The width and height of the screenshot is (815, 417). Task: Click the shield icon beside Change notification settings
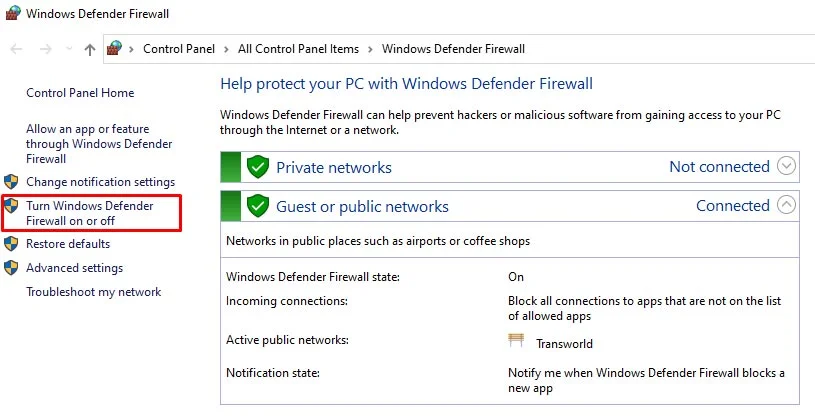coord(11,182)
